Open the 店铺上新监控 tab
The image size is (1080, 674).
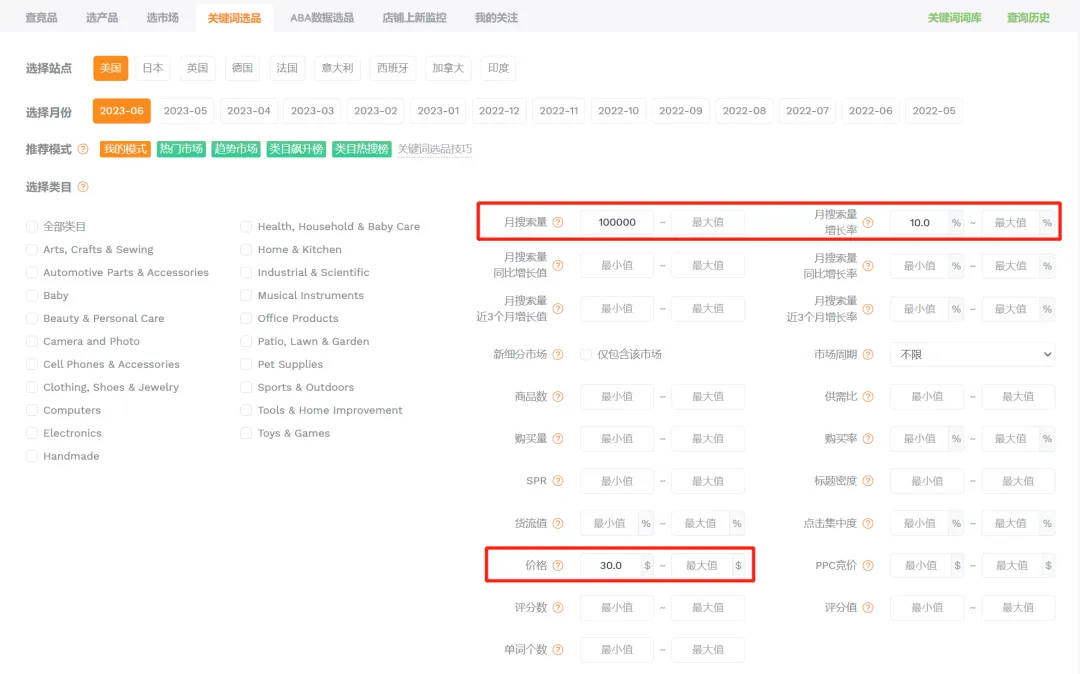coord(414,18)
